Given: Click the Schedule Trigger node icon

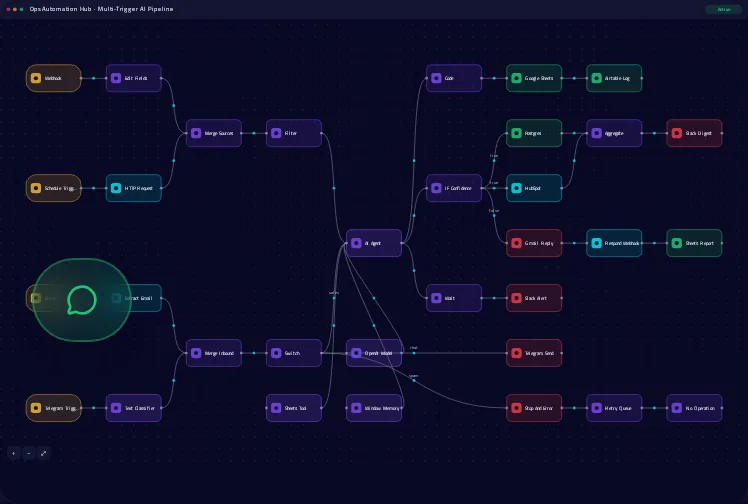Looking at the screenshot, I should pyautogui.click(x=36, y=188).
